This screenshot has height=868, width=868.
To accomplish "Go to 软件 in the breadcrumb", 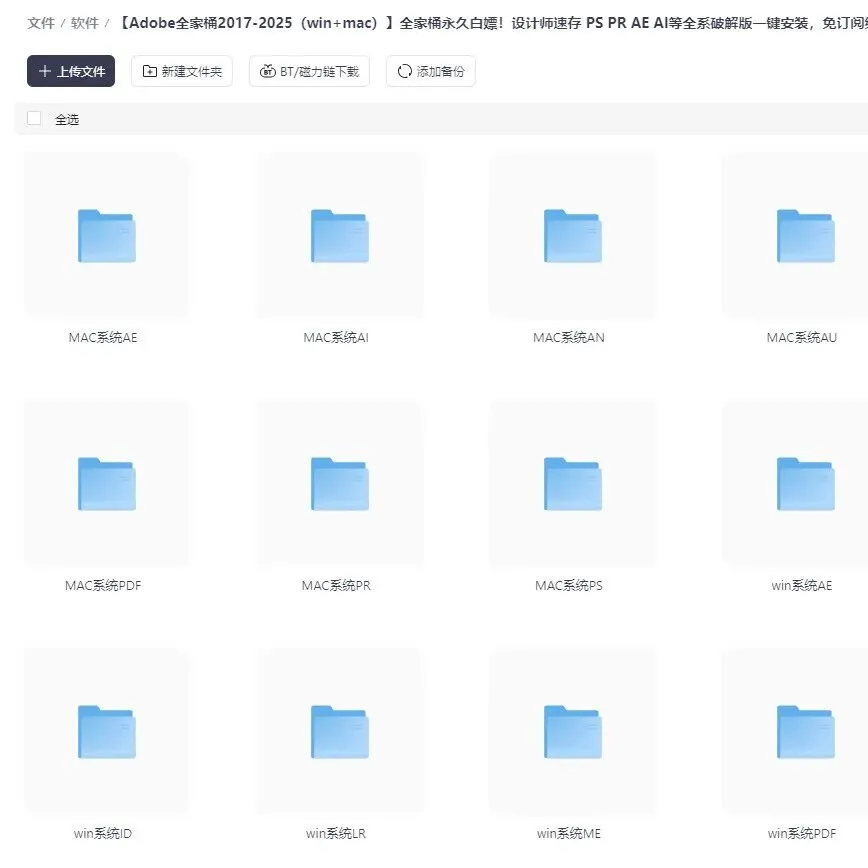I will point(85,23).
